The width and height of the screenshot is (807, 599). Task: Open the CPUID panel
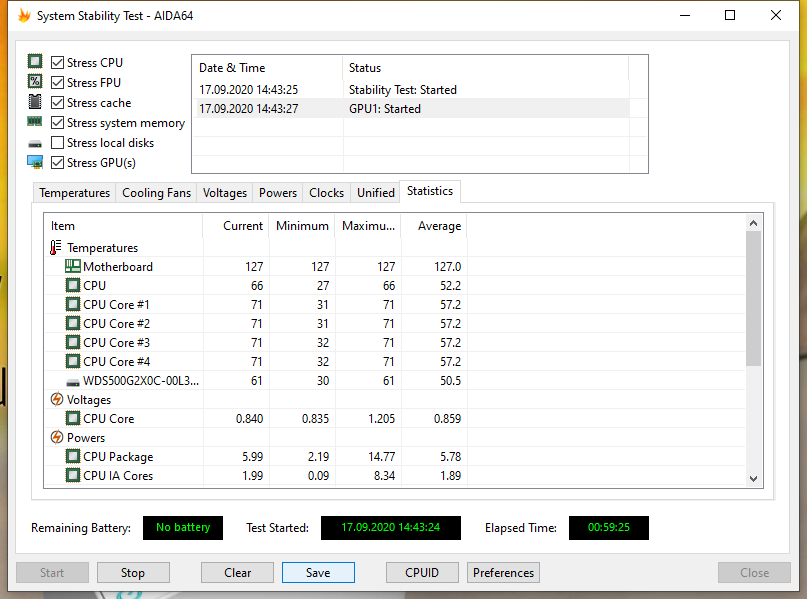tap(422, 573)
